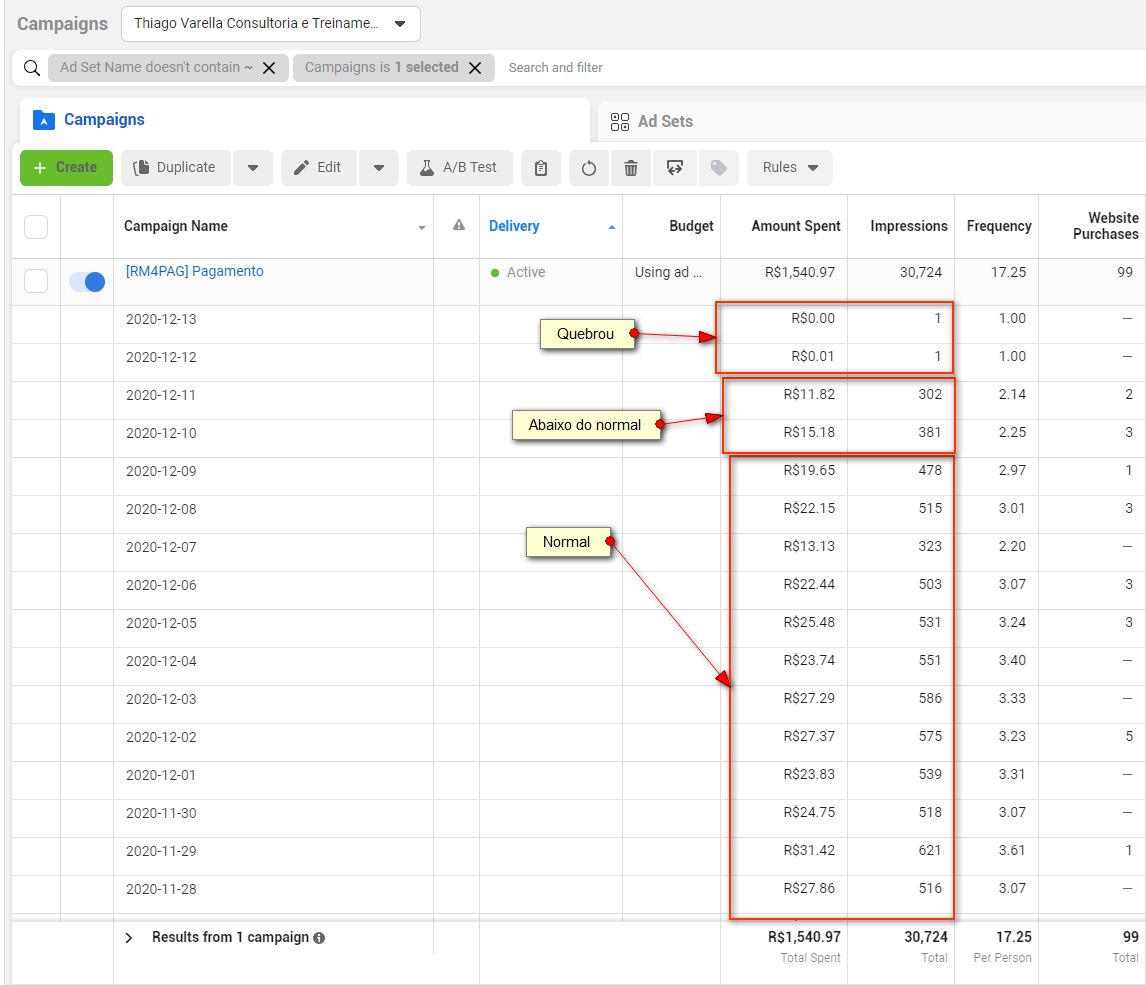Delete campaign using the trash icon
This screenshot has height=985, width=1146.
[631, 168]
